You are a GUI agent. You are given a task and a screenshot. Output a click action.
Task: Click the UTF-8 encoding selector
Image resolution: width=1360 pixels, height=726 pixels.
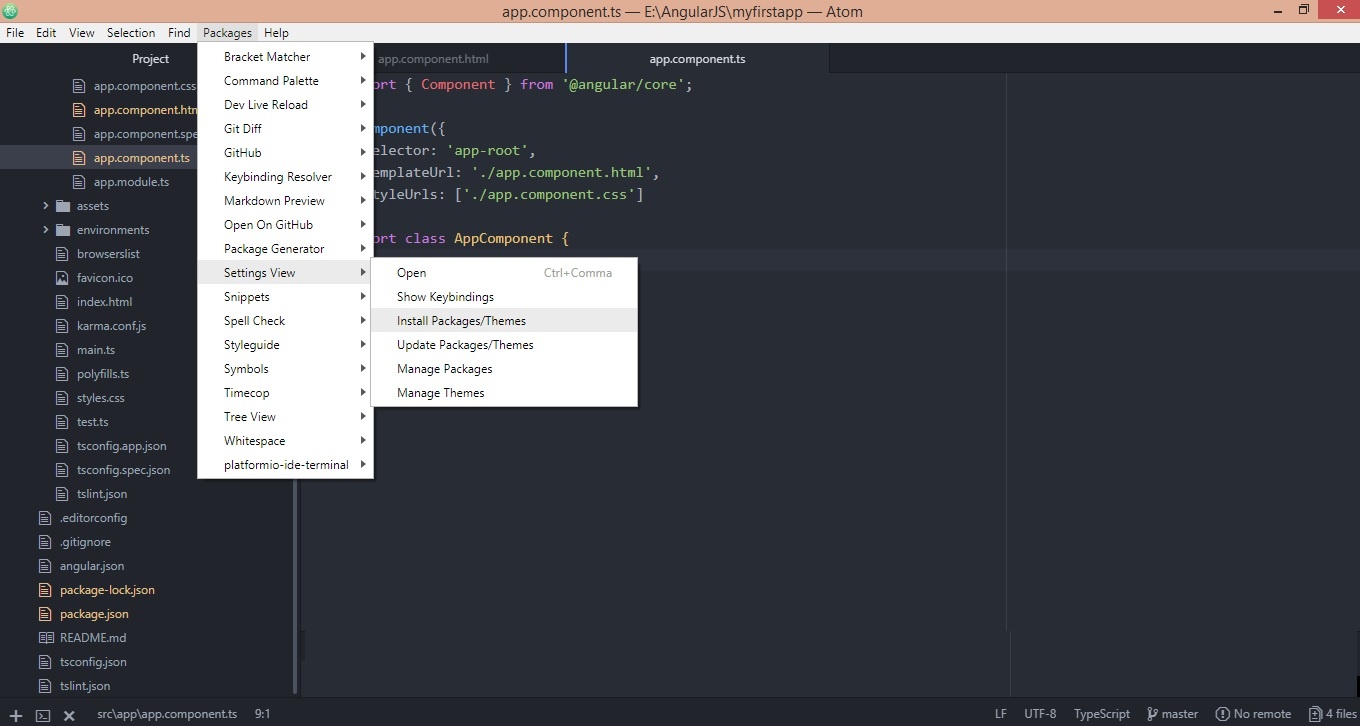(x=1040, y=714)
